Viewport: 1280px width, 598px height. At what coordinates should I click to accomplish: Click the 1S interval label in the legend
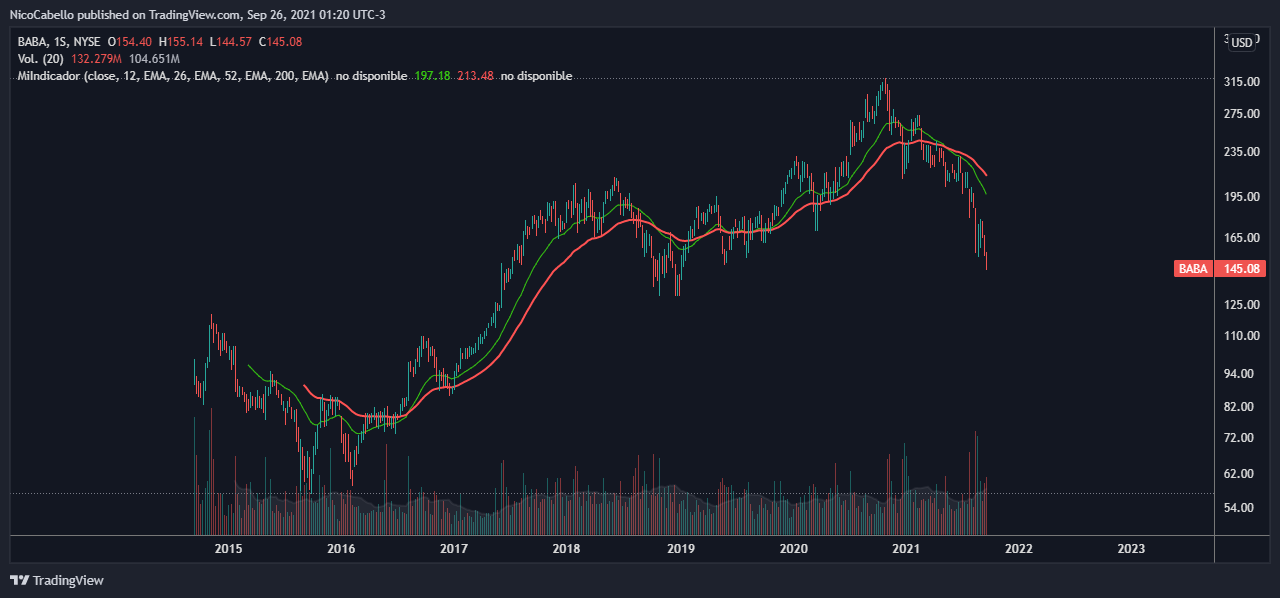pyautogui.click(x=62, y=42)
